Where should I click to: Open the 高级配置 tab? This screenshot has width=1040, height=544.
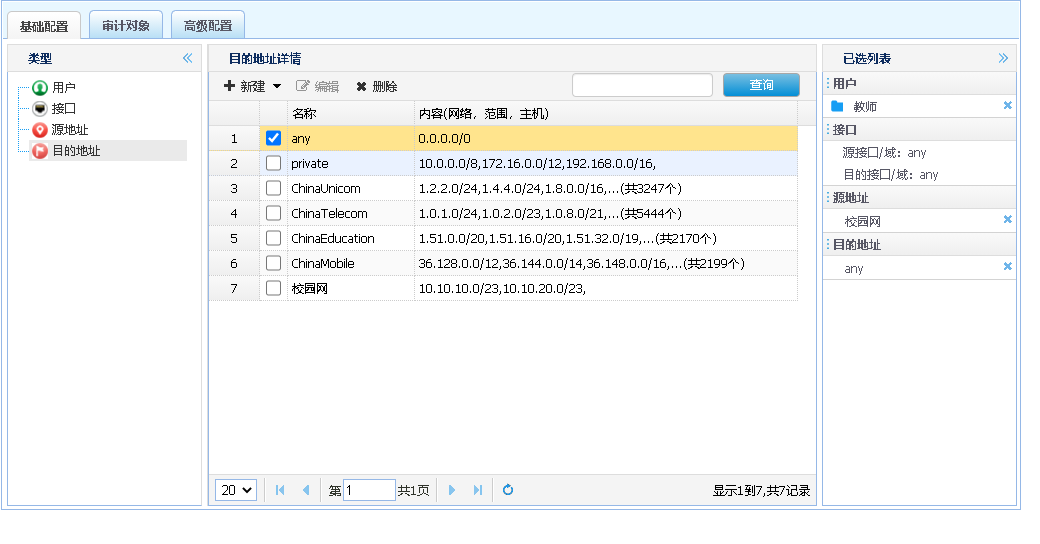click(208, 25)
